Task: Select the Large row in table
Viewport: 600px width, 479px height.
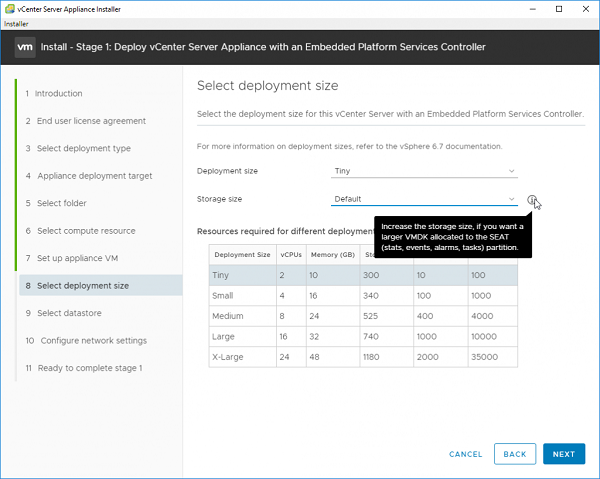Action: coord(363,337)
